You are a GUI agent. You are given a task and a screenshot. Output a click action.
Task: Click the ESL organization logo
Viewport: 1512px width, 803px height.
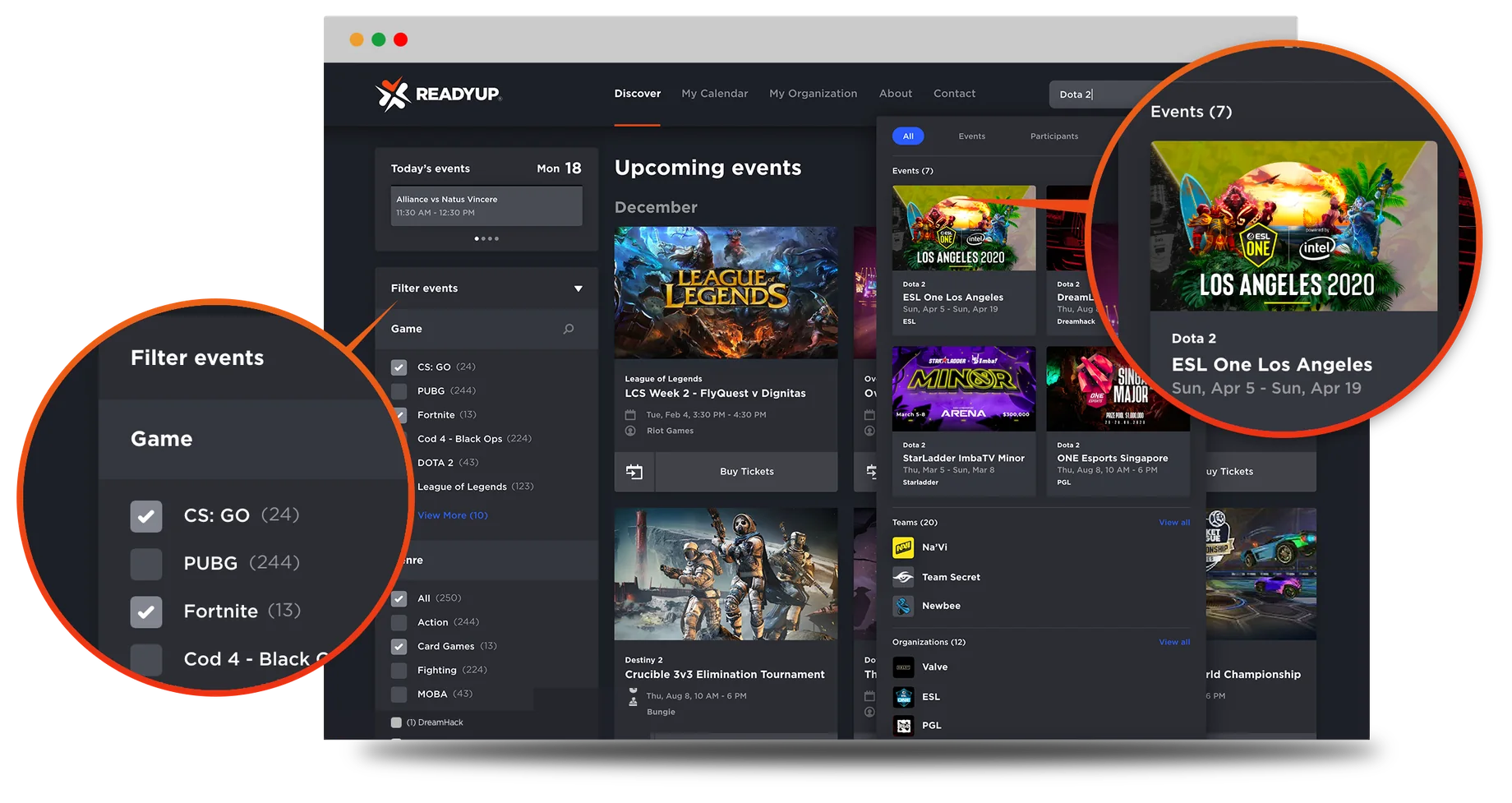(x=903, y=697)
